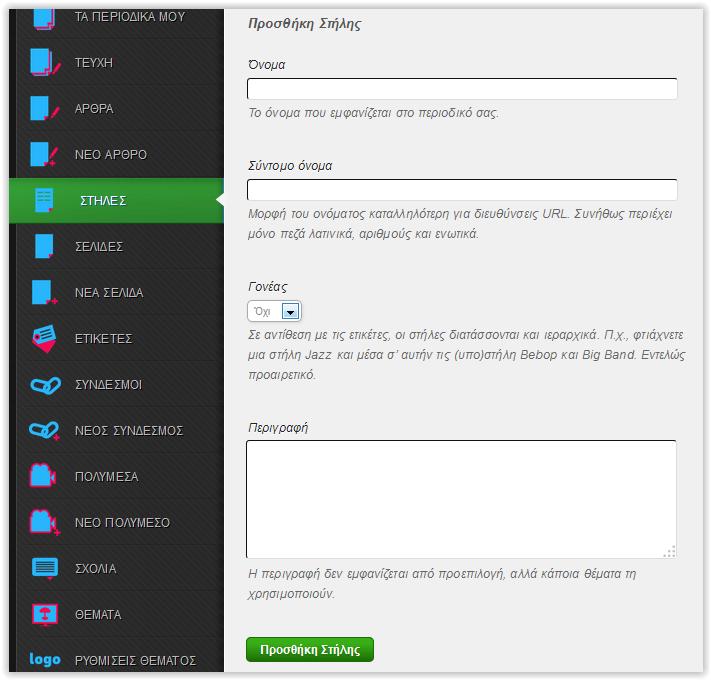Click the Γονέας label

(x=268, y=287)
